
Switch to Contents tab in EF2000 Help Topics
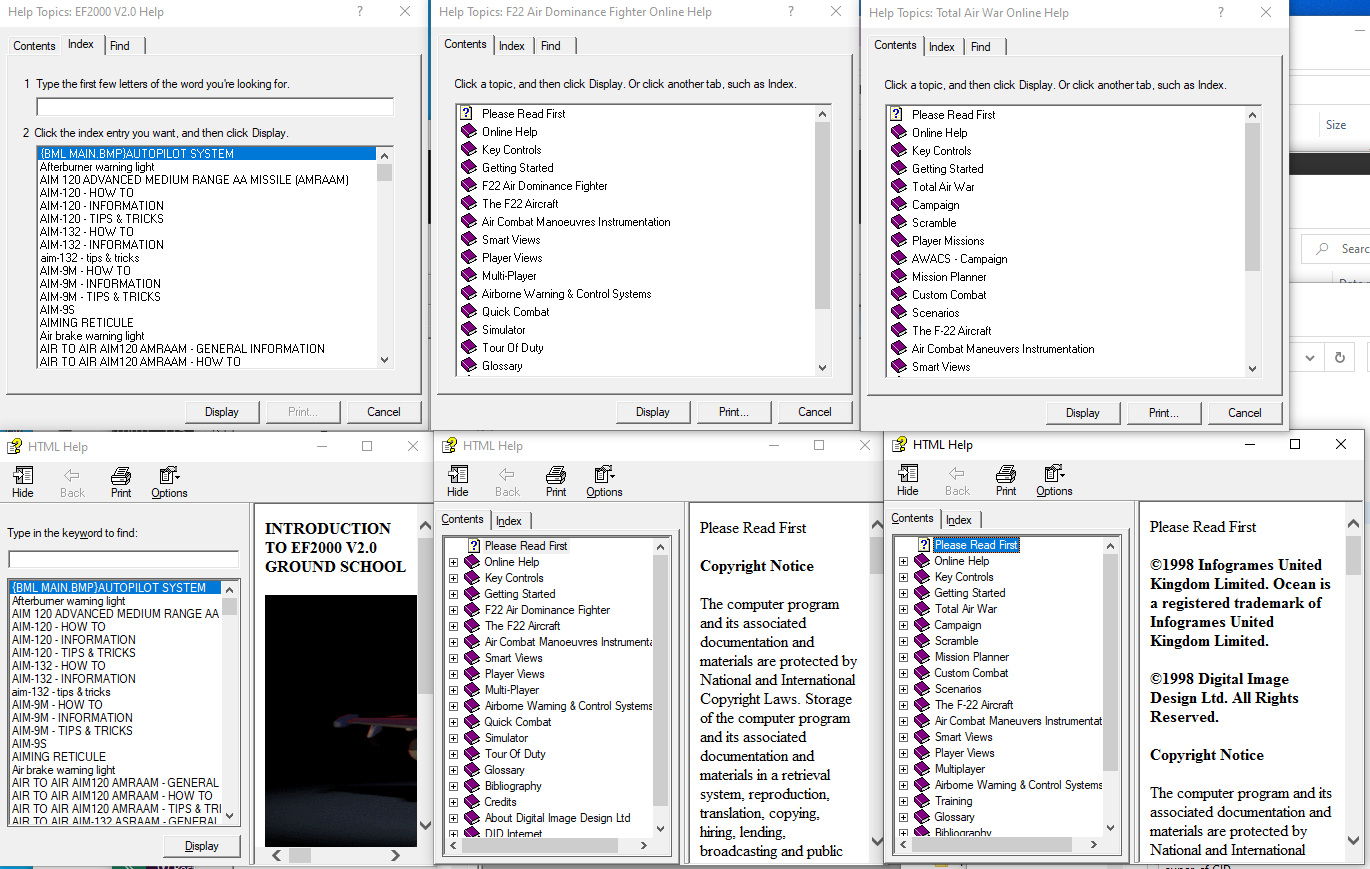pyautogui.click(x=34, y=46)
